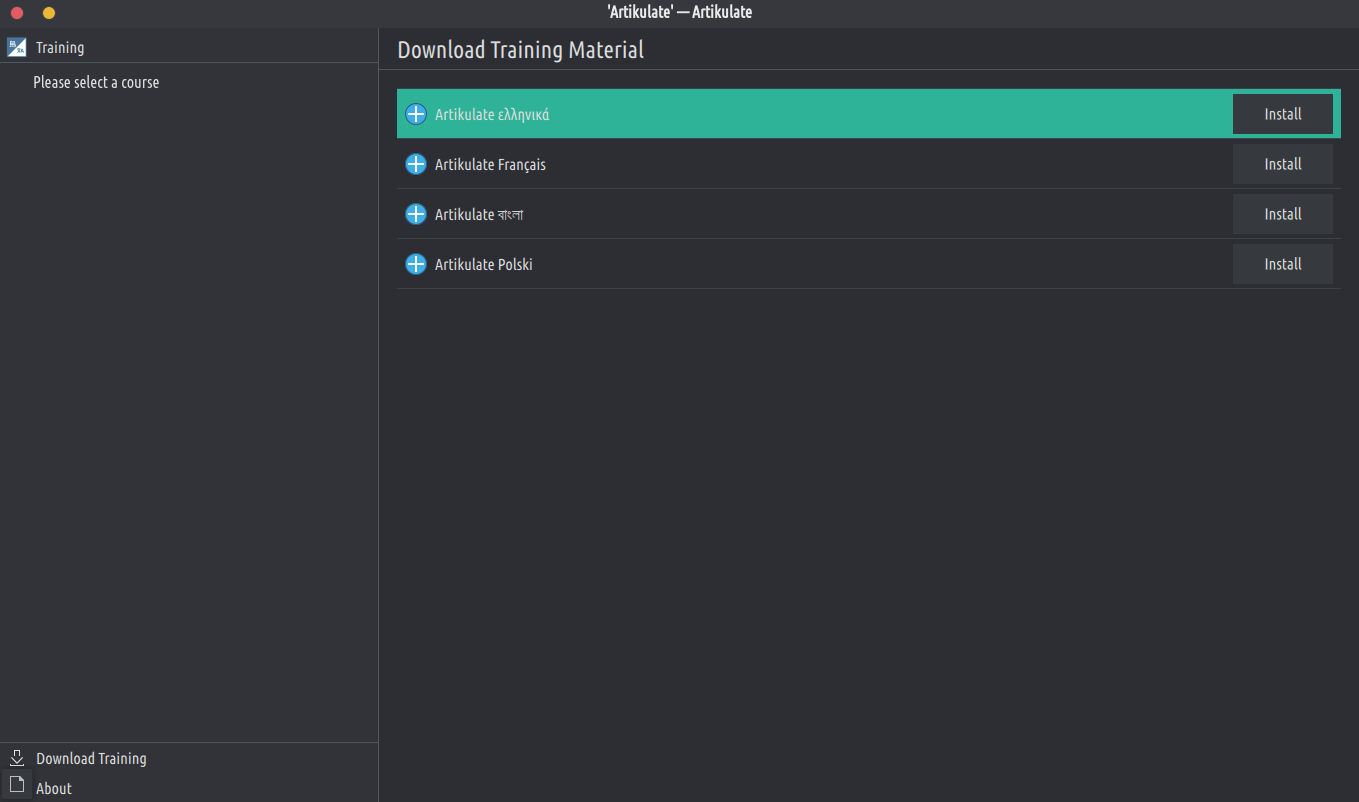
Task: Click blue plus icon for Artikulate Polski
Action: [416, 264]
